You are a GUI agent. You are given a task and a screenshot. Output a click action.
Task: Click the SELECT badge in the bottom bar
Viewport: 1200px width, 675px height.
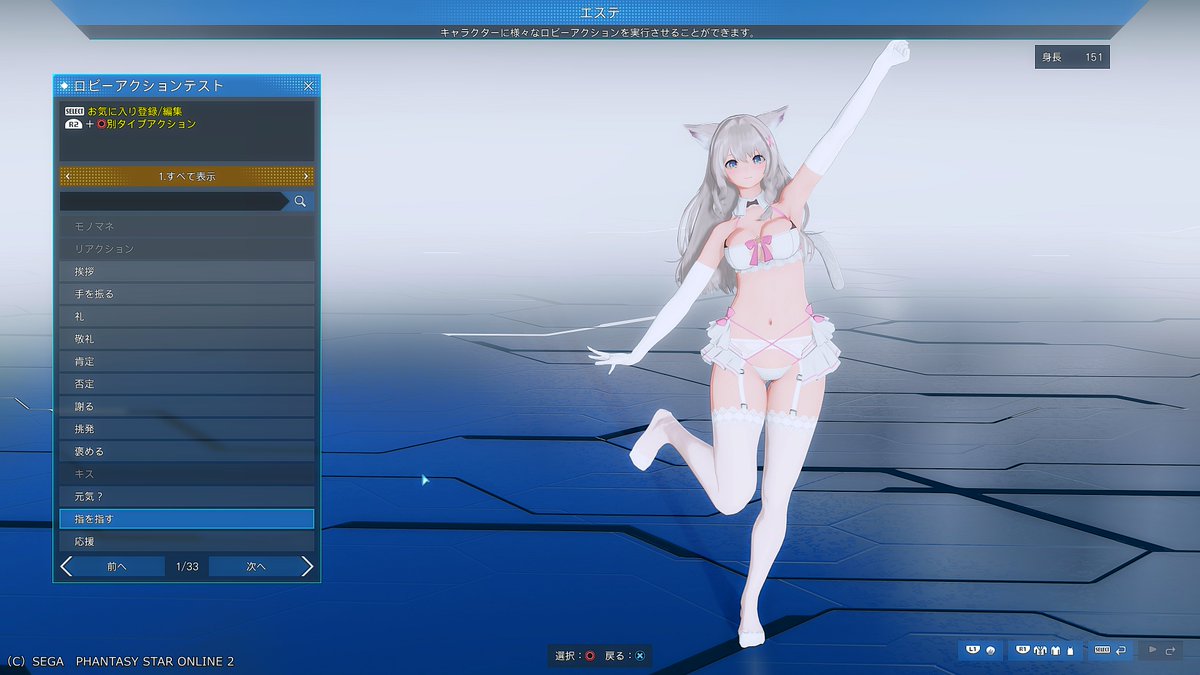click(x=1102, y=650)
